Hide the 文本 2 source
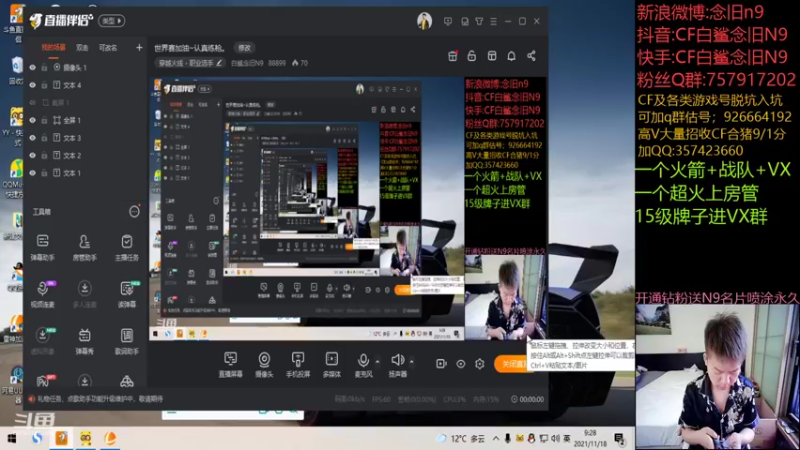Screen dimensions: 800x450 [33, 155]
